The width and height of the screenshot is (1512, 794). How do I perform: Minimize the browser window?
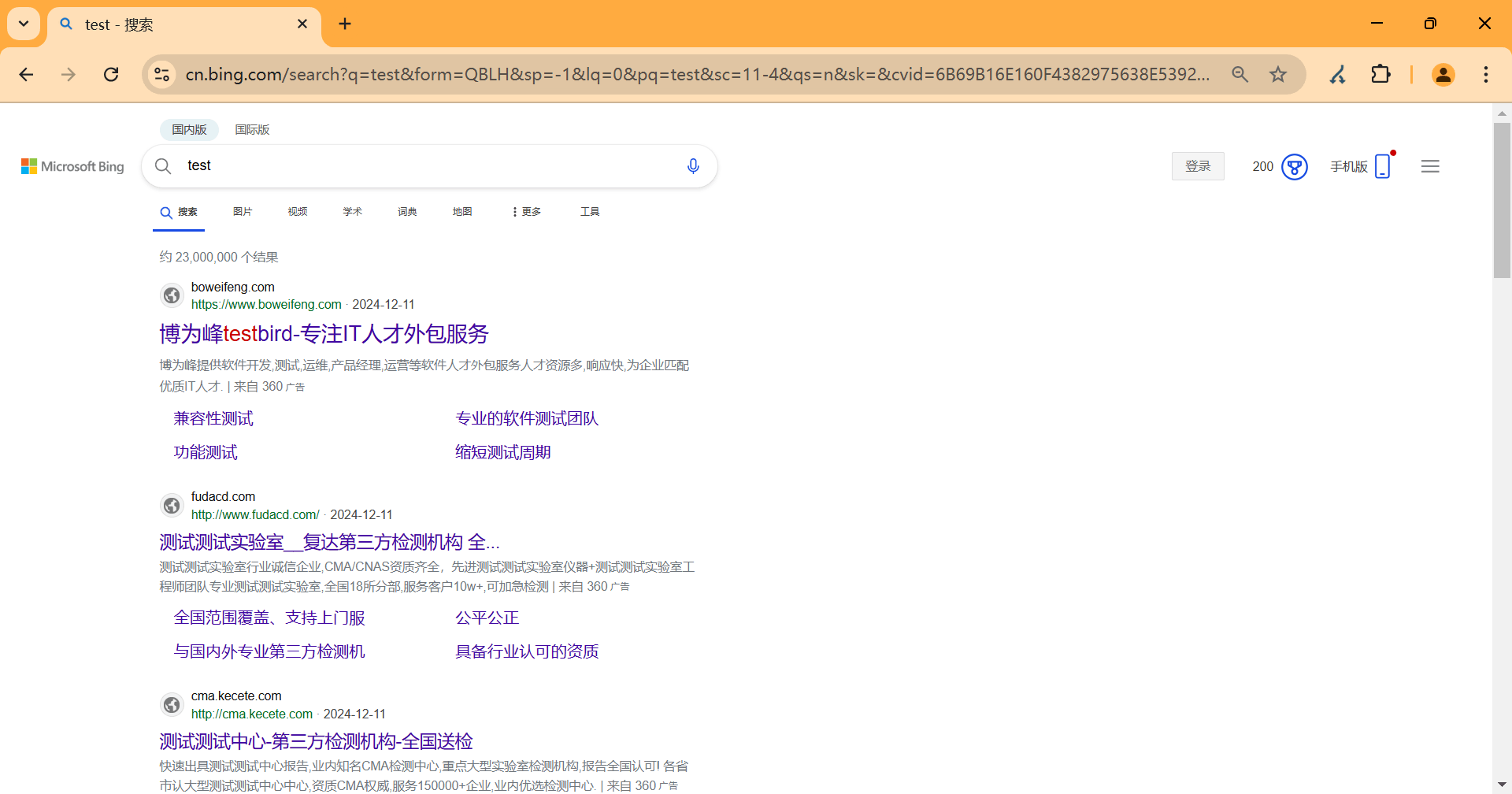pyautogui.click(x=1377, y=24)
